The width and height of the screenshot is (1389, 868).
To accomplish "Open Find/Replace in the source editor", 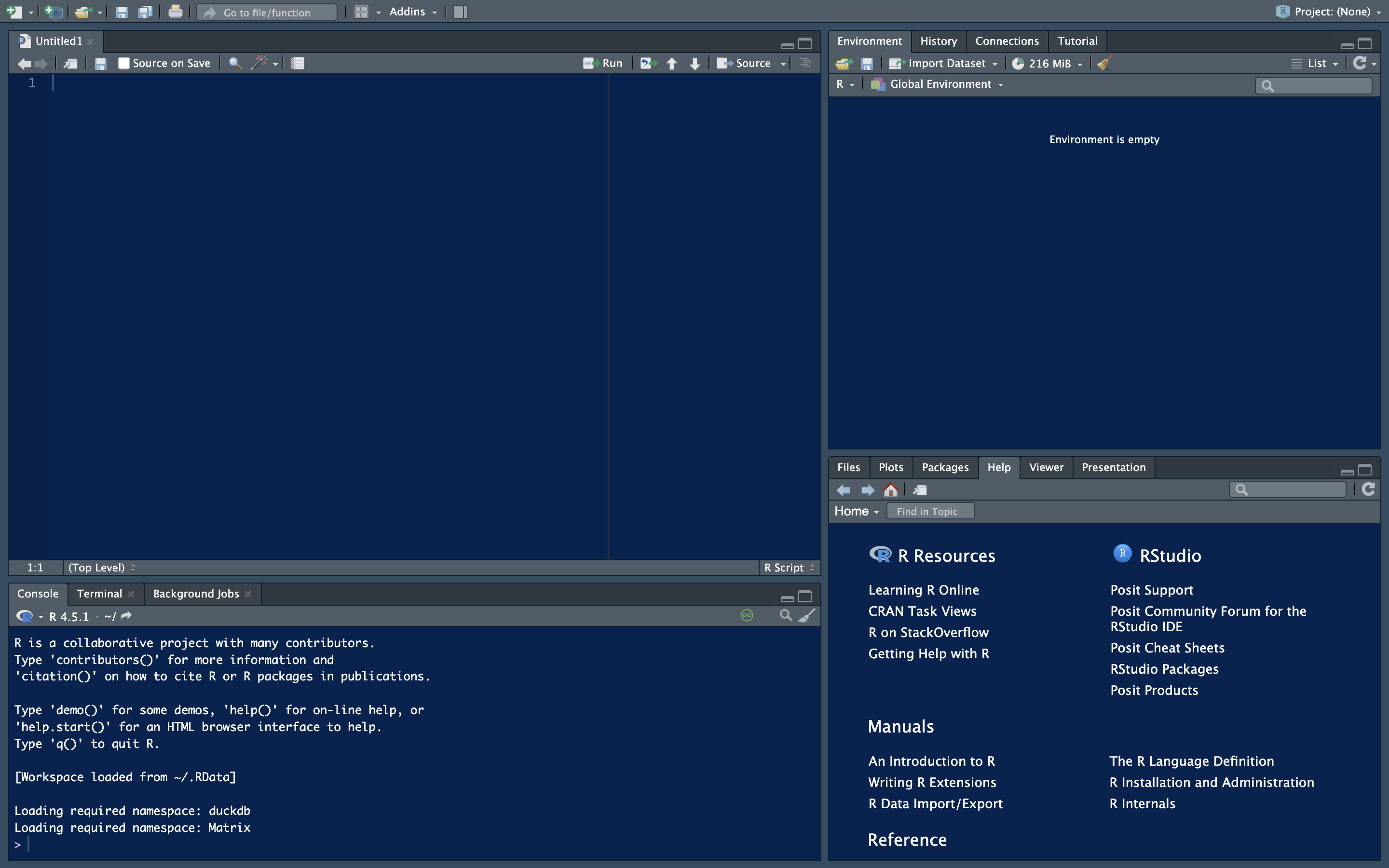I will pyautogui.click(x=234, y=63).
